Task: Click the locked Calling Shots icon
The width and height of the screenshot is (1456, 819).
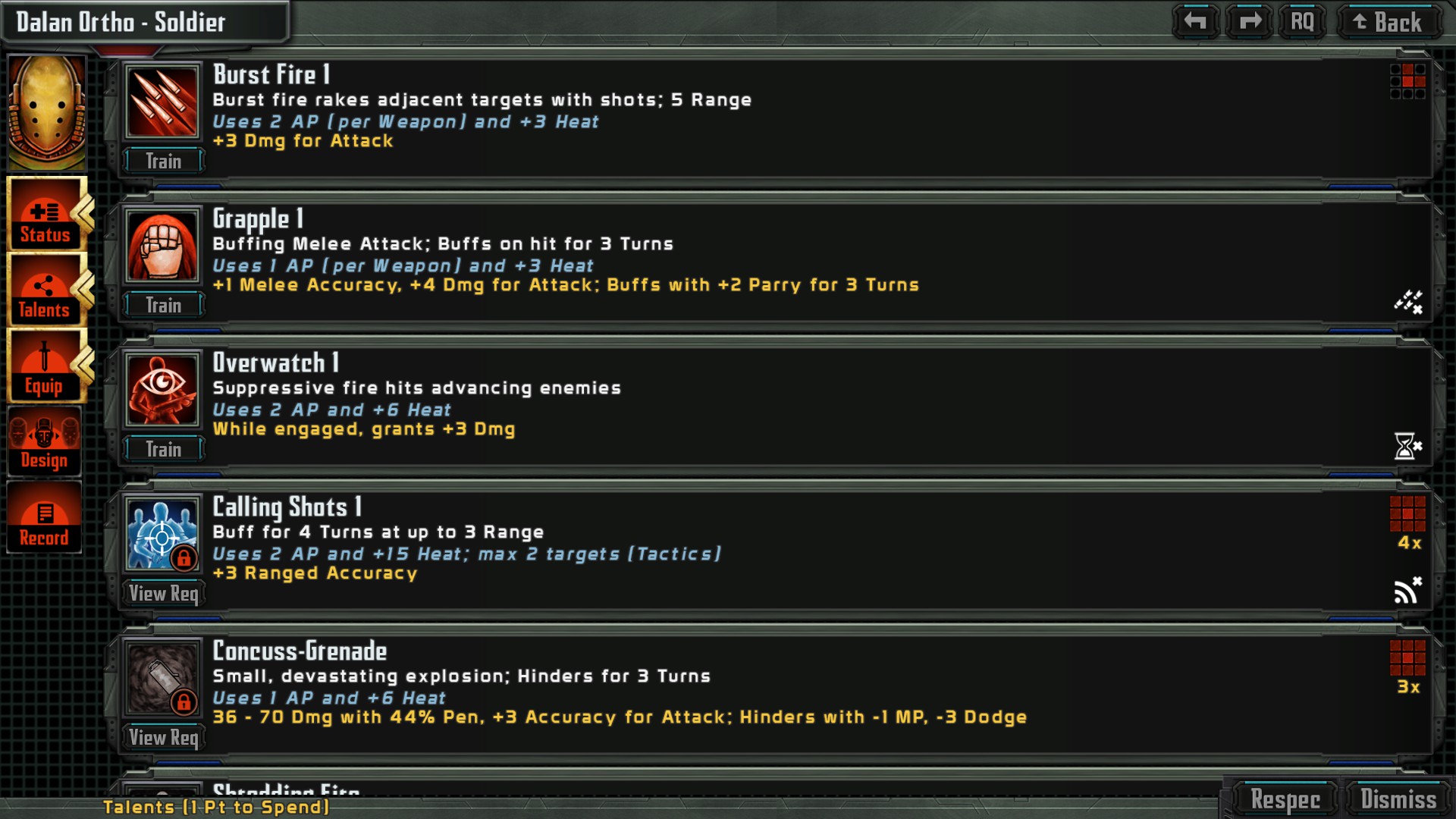Action: [162, 535]
